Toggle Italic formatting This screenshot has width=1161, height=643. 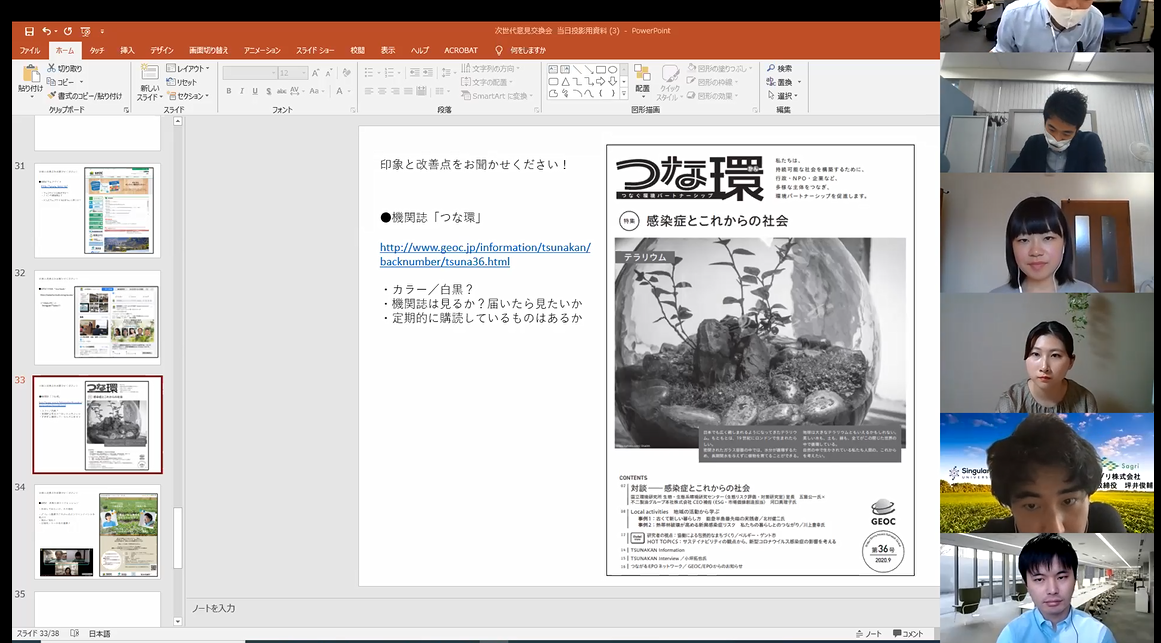coord(241,91)
